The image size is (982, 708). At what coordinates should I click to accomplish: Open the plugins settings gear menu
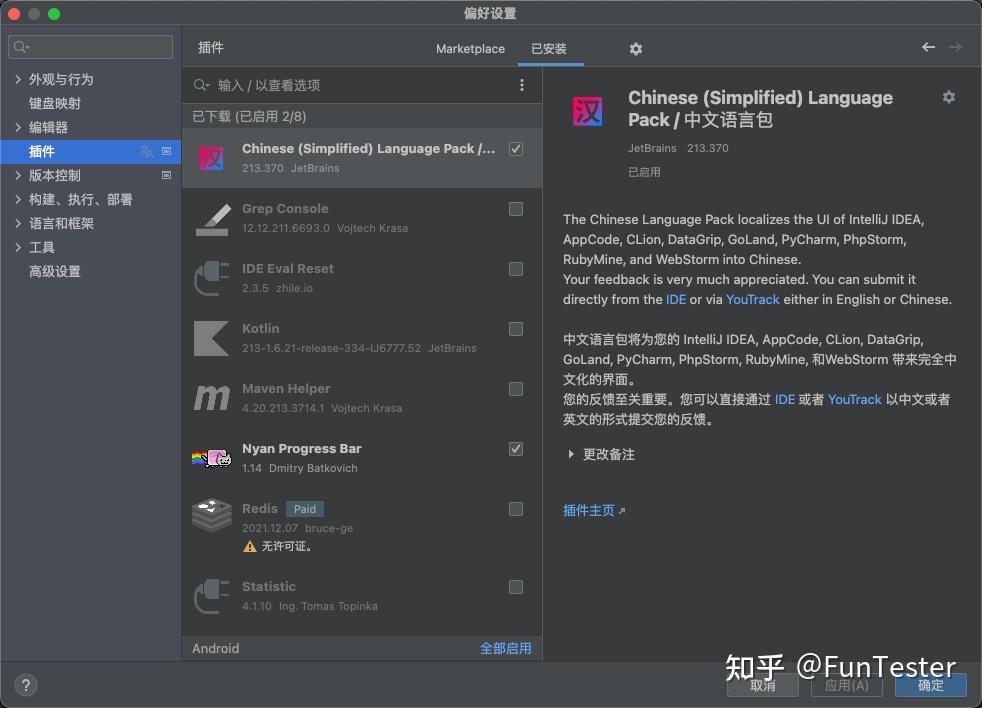click(634, 48)
